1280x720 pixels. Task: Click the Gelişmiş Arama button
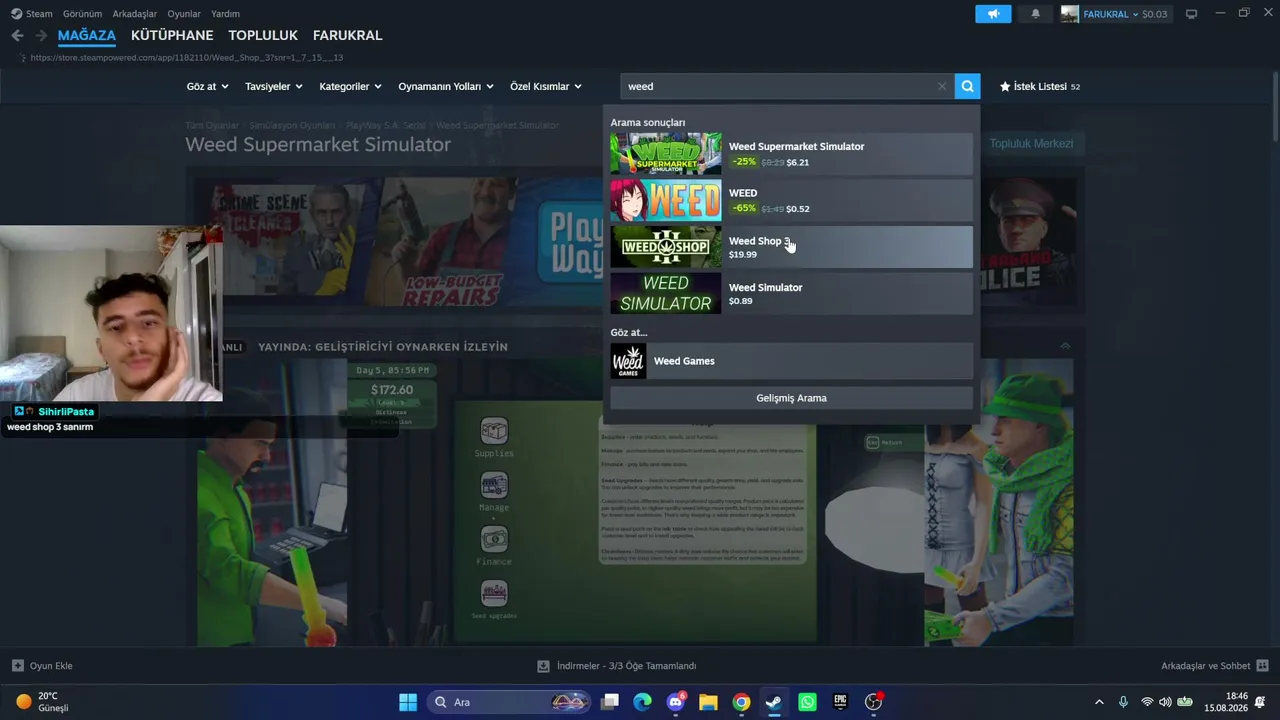pyautogui.click(x=791, y=398)
